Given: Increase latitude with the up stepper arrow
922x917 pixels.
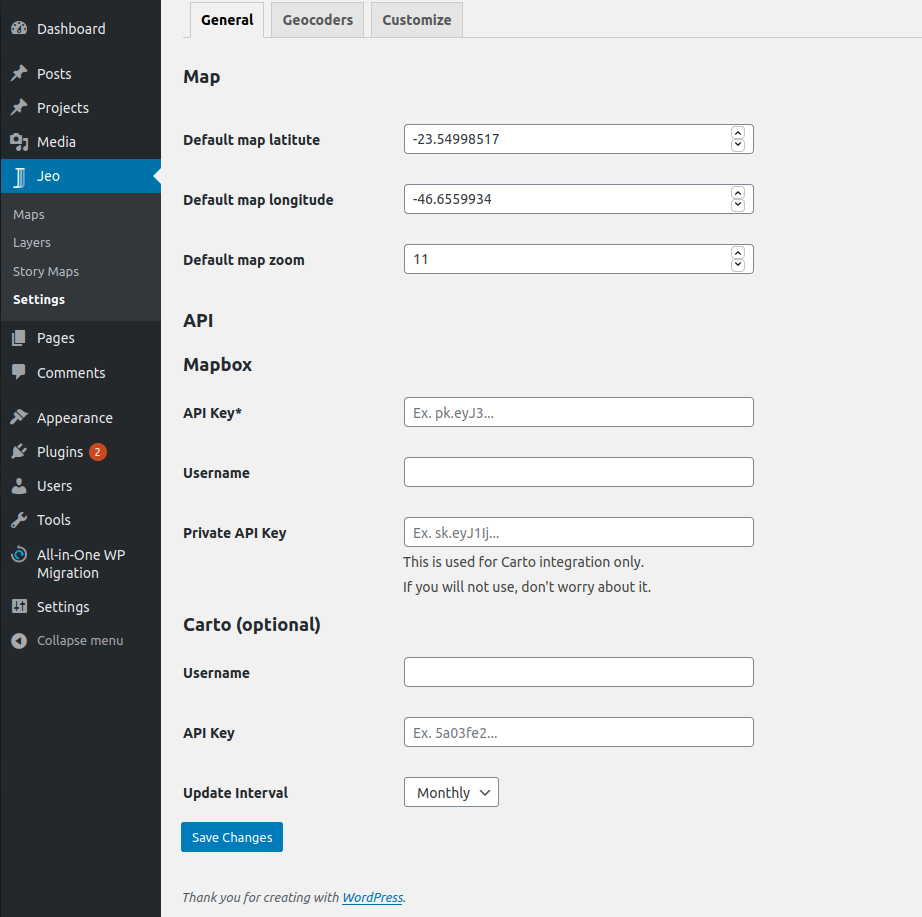Looking at the screenshot, I should tap(737, 133).
